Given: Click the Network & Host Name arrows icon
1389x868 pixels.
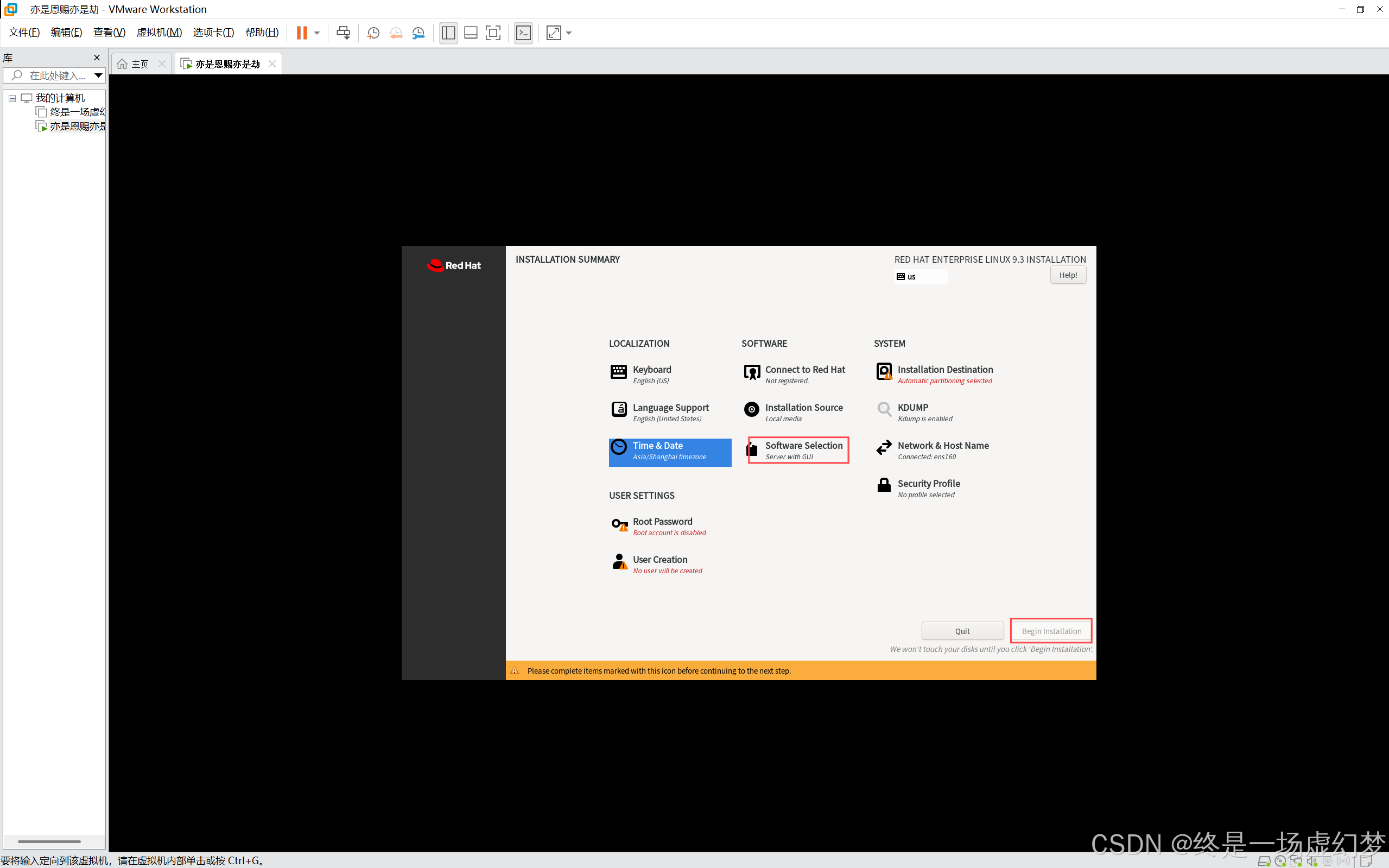Looking at the screenshot, I should pyautogui.click(x=884, y=448).
